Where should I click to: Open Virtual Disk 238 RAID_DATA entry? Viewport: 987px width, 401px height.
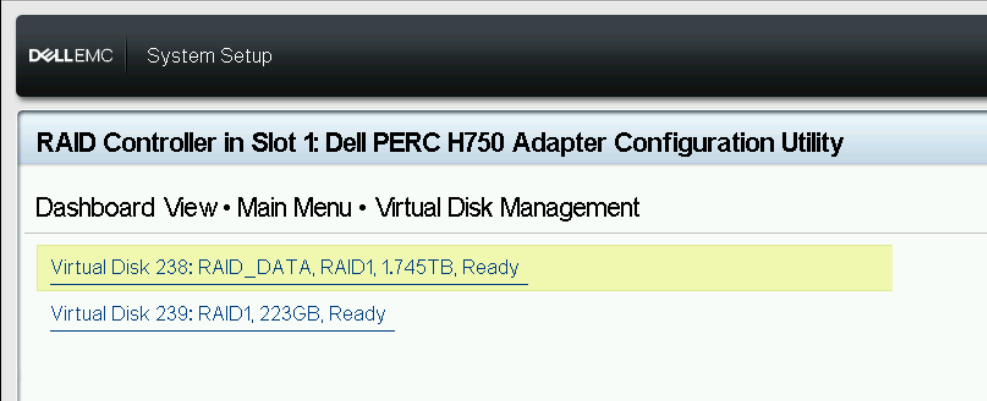click(285, 268)
